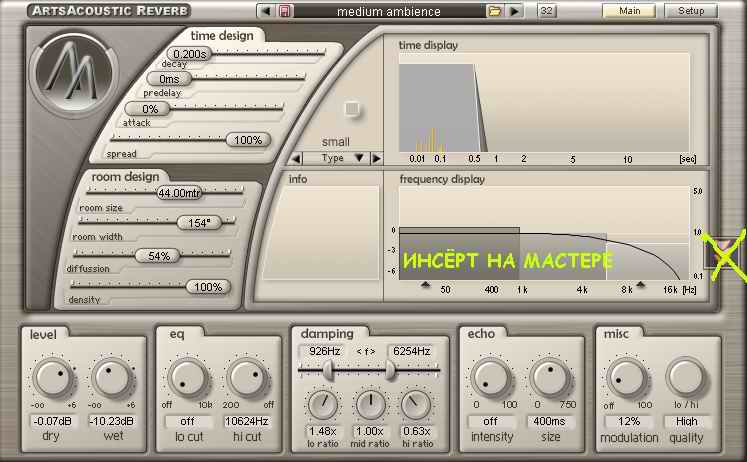Viewport: 747px width, 462px height.
Task: Click the lo ratio knob
Action: pos(323,405)
